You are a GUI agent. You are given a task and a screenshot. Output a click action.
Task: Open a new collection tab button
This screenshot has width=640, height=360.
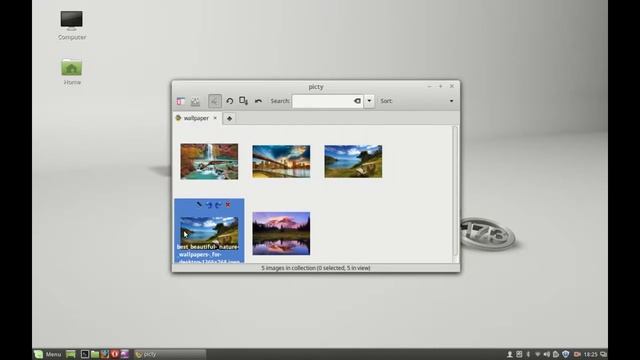pos(229,118)
